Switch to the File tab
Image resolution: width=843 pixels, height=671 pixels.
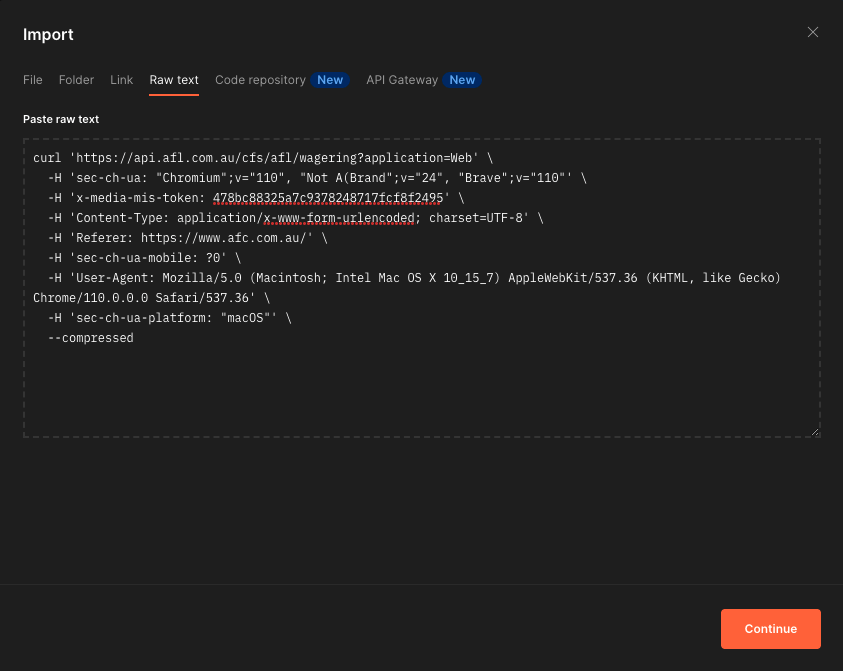pyautogui.click(x=33, y=80)
